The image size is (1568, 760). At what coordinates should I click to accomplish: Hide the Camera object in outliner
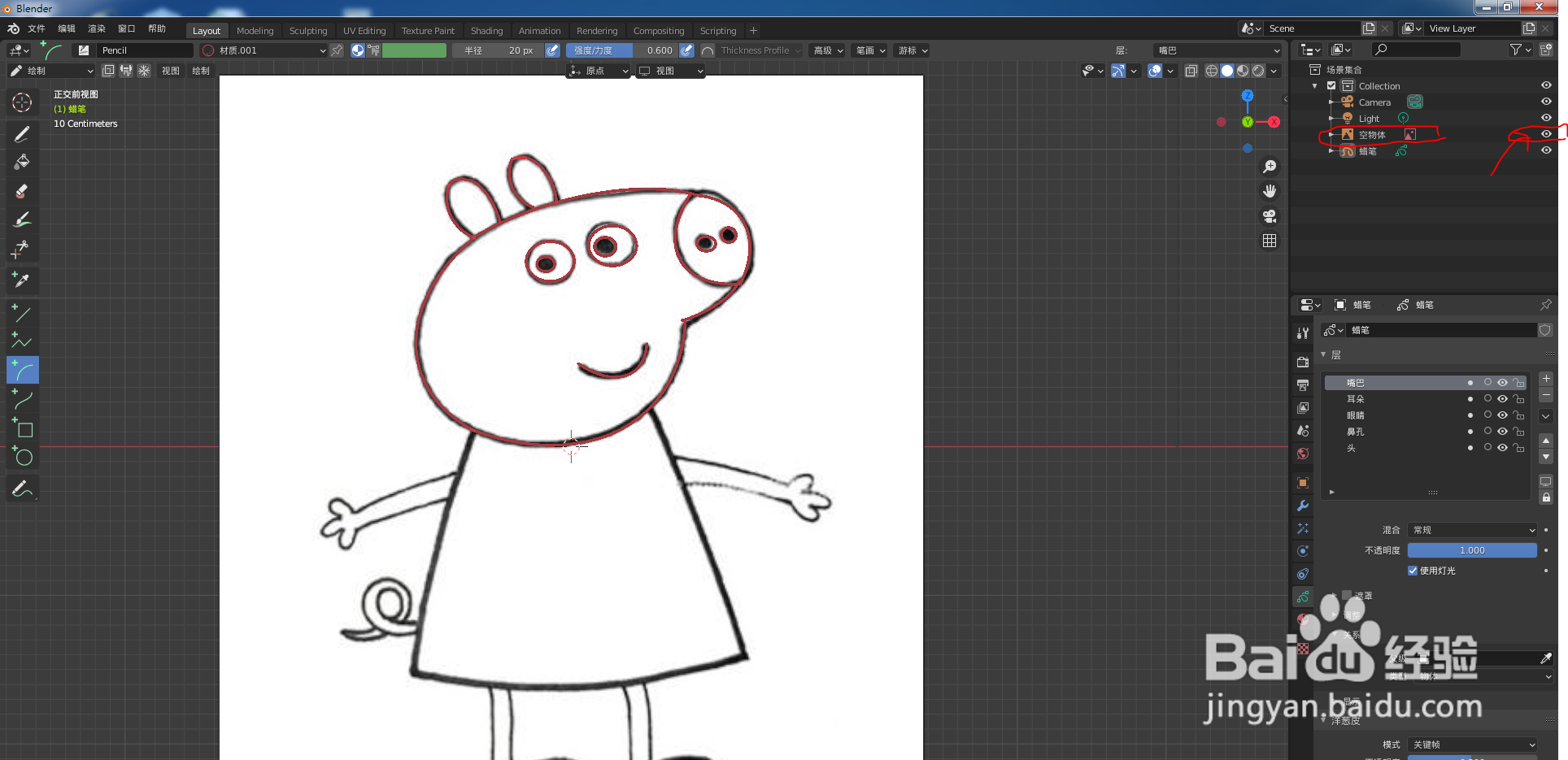[1546, 102]
